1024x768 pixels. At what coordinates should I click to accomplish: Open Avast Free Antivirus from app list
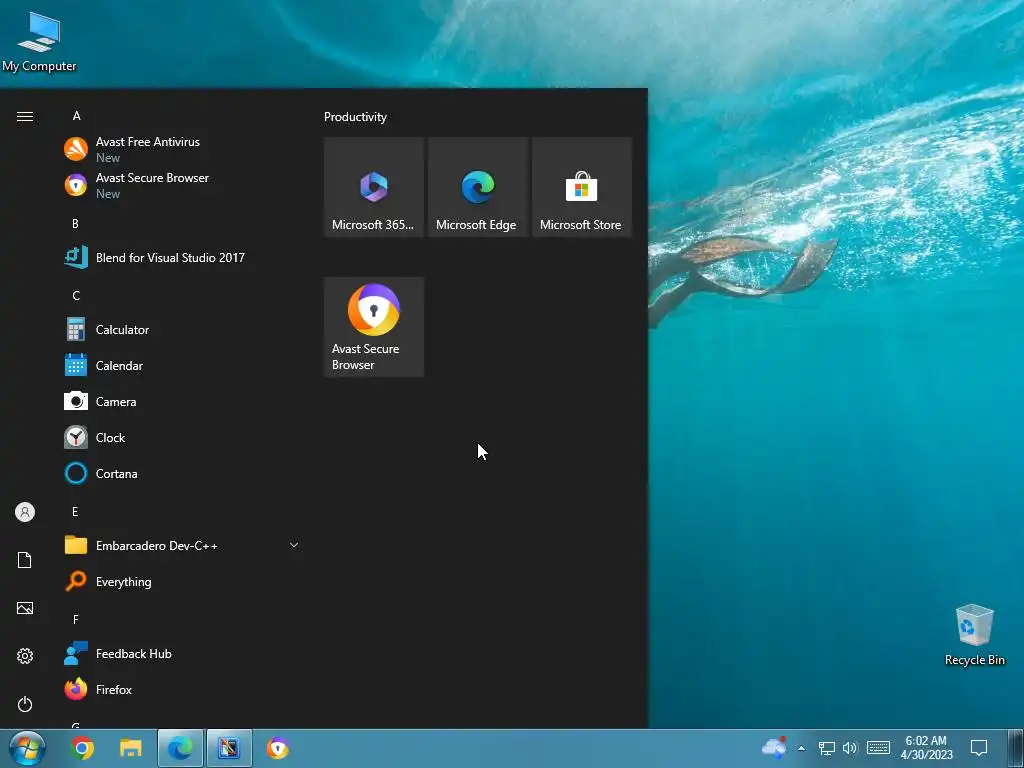181,149
